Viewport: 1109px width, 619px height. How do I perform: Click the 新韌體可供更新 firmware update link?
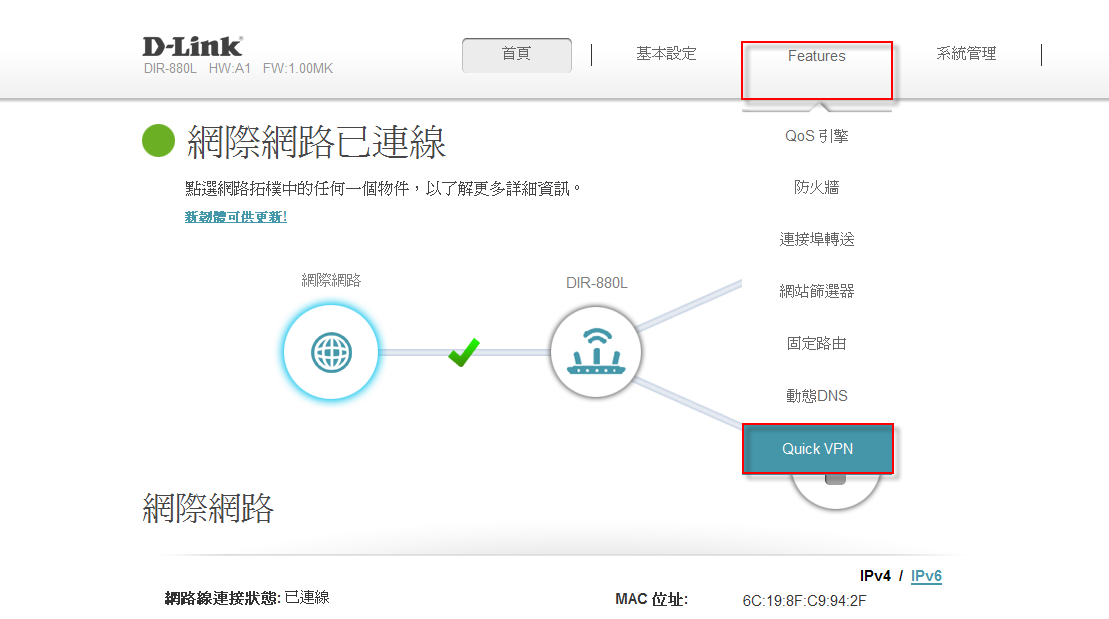pos(236,217)
